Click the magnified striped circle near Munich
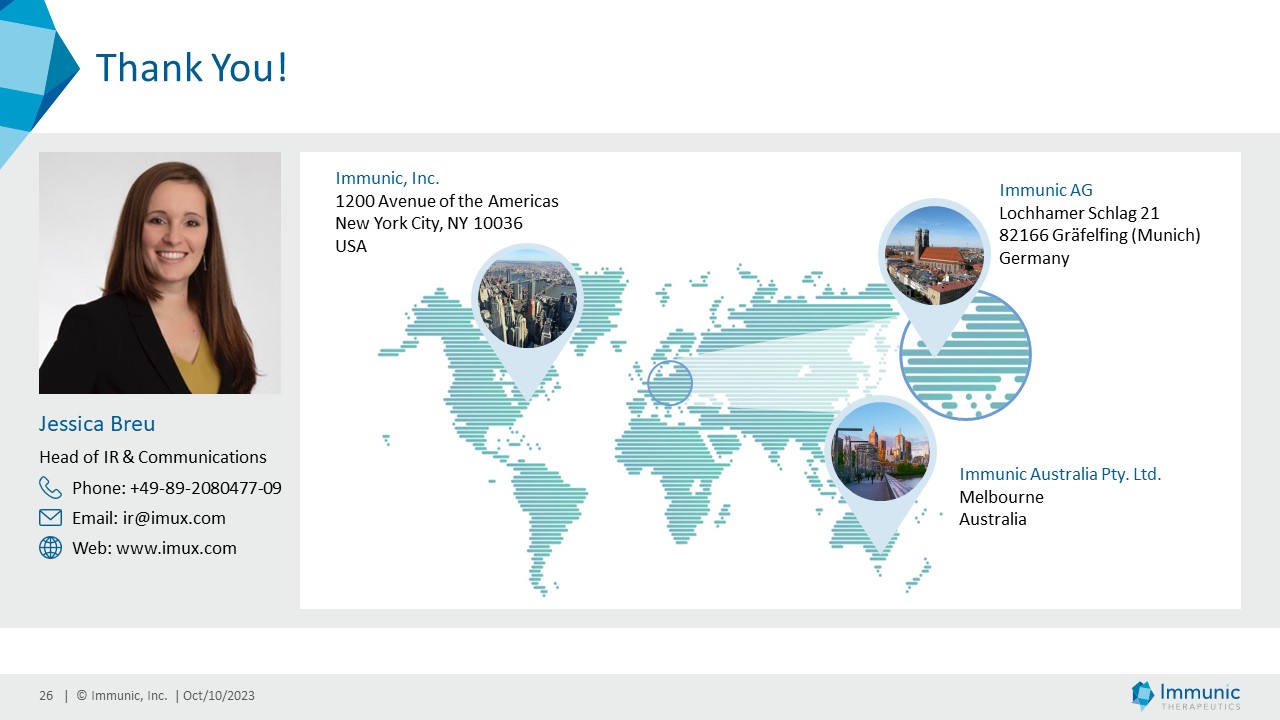The image size is (1280, 720). (966, 356)
